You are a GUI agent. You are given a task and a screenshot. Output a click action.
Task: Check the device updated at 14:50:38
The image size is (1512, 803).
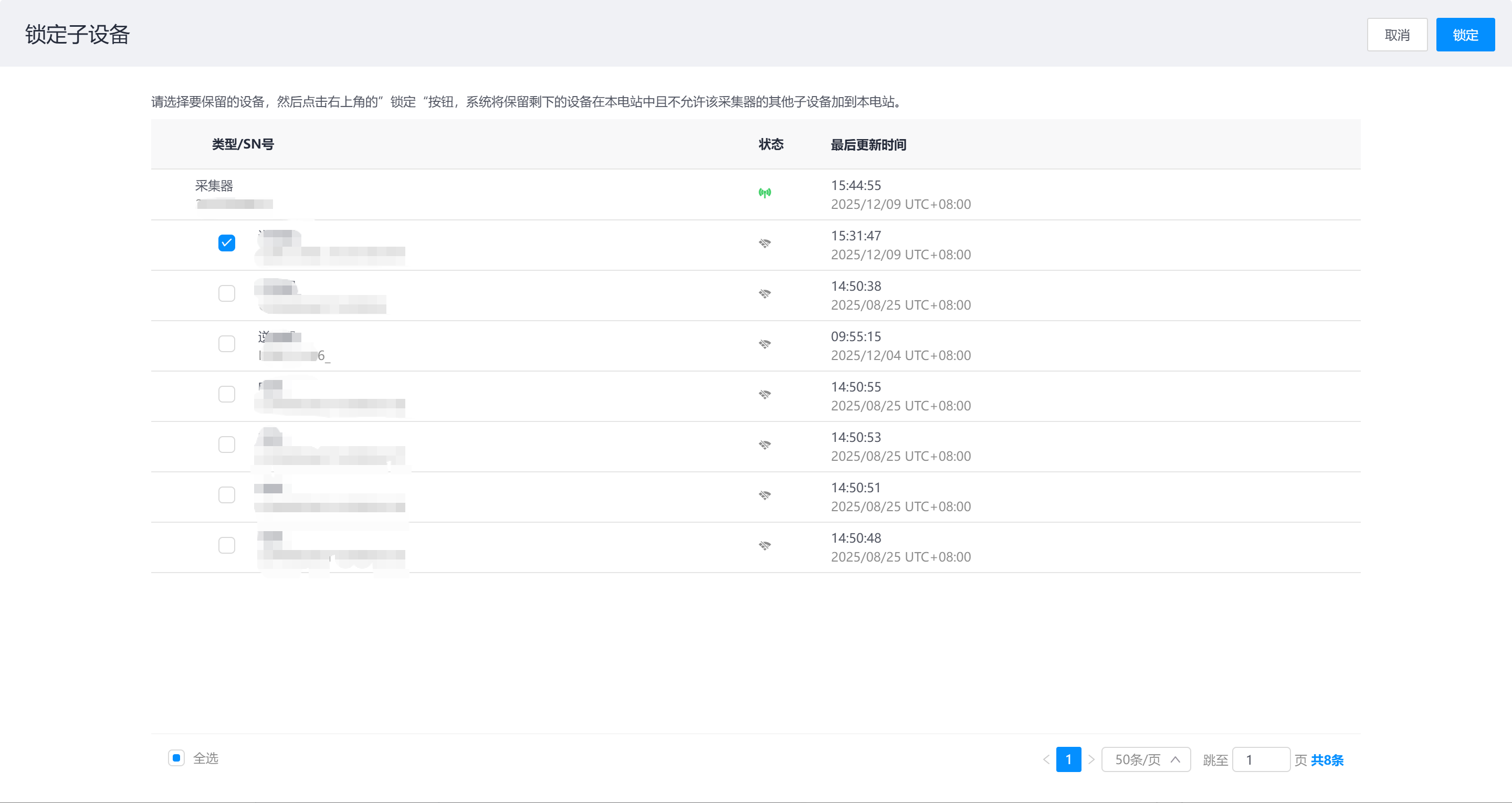(x=227, y=293)
